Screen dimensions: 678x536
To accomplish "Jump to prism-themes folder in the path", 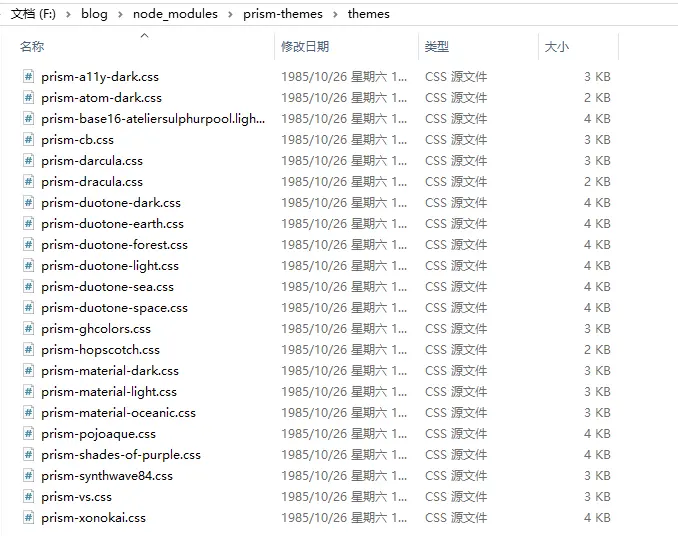I will tap(283, 14).
